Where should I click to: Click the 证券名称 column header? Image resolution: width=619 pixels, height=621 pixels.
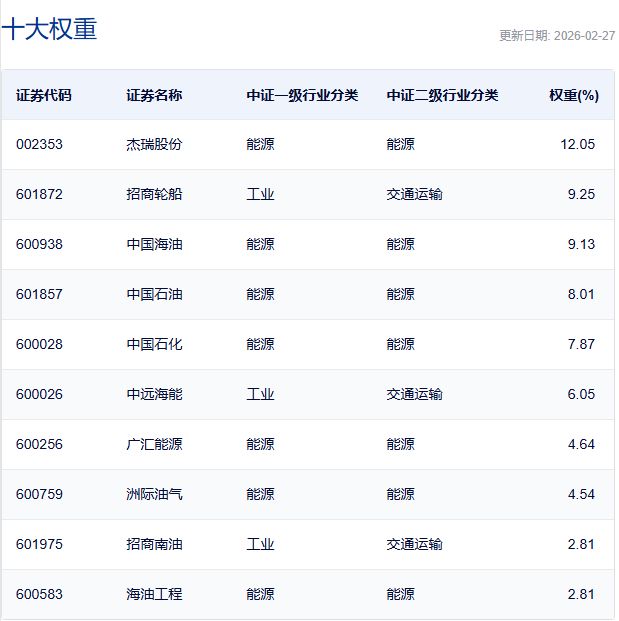click(154, 96)
